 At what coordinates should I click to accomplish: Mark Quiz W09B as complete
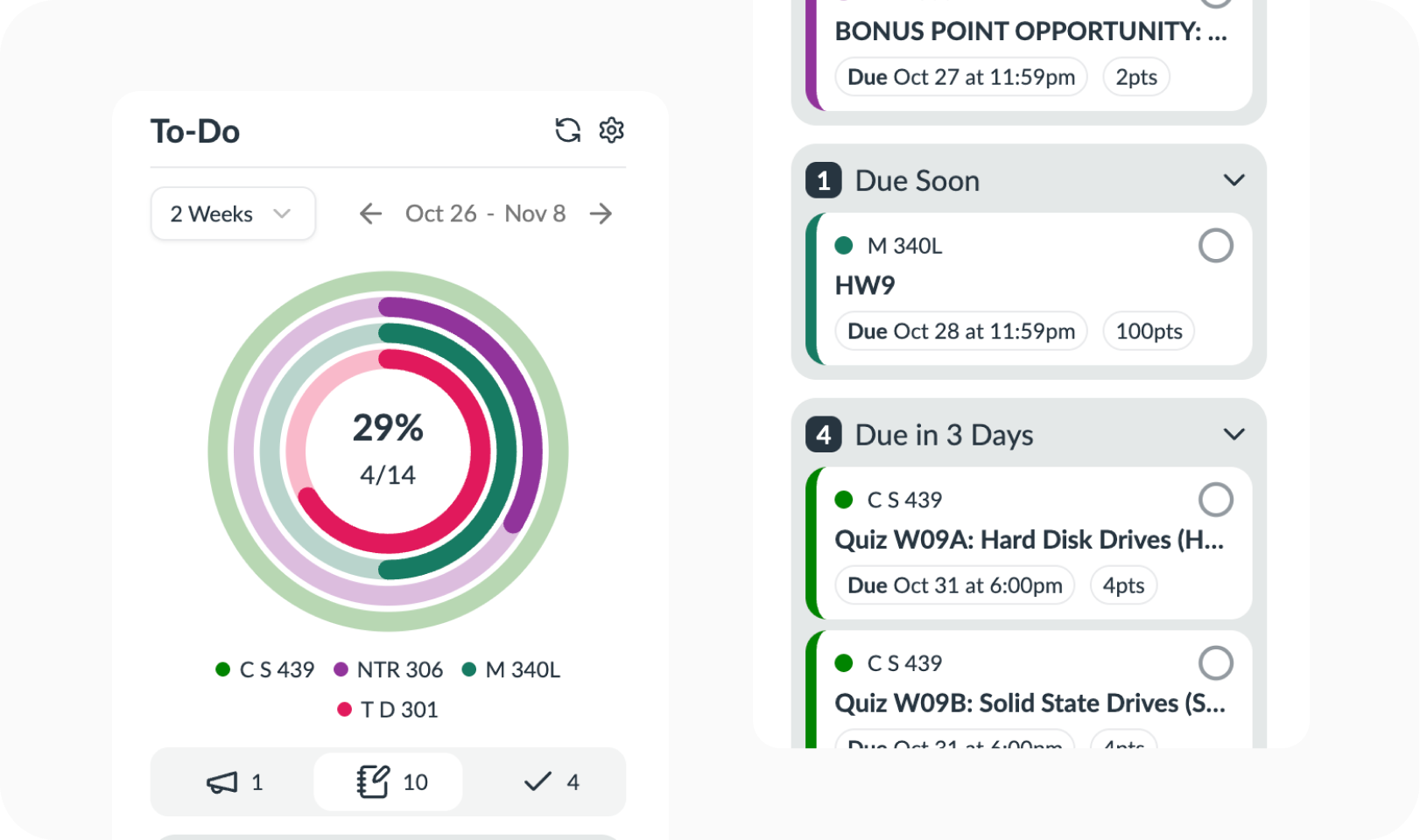pyautogui.click(x=1215, y=663)
